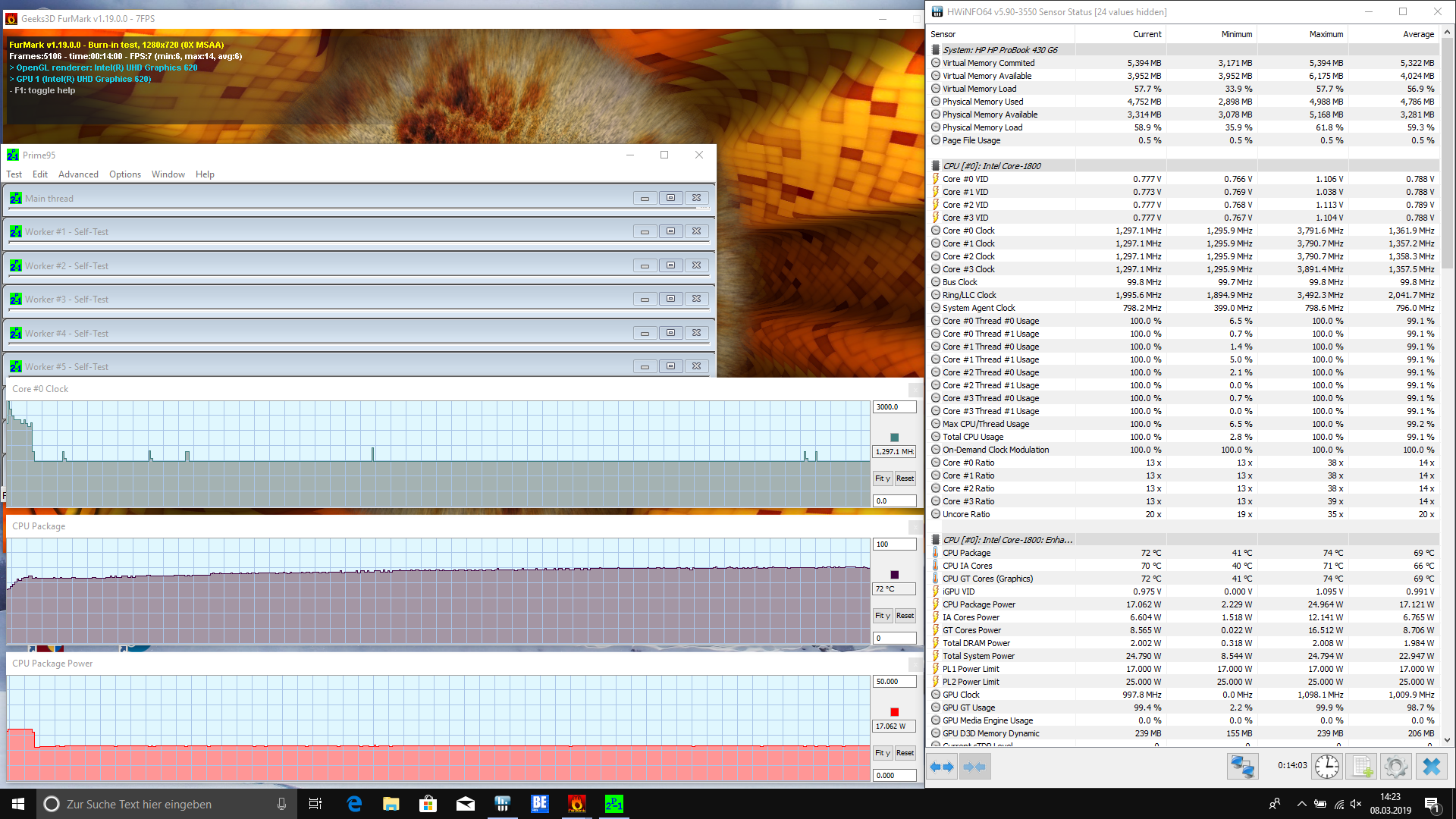The image size is (1456, 819).
Task: Click Fit y on the Core #0 Clock graph
Action: pos(883,479)
